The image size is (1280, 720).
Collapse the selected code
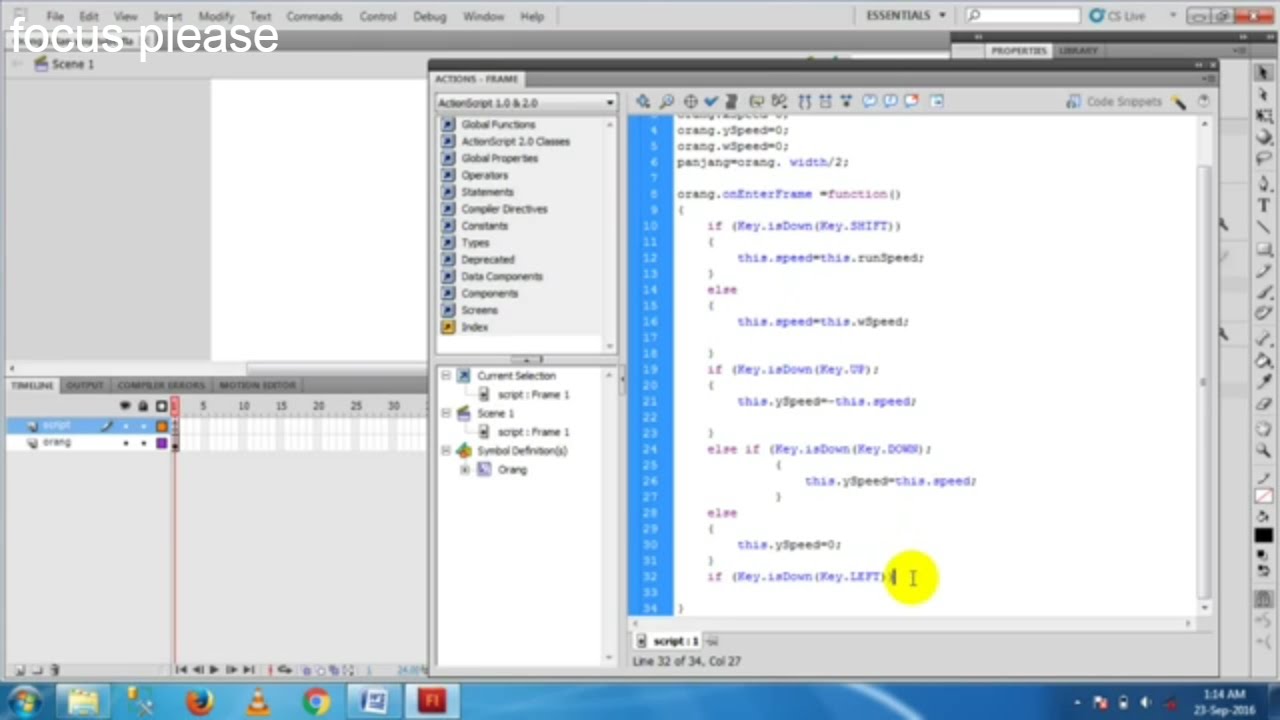point(826,102)
